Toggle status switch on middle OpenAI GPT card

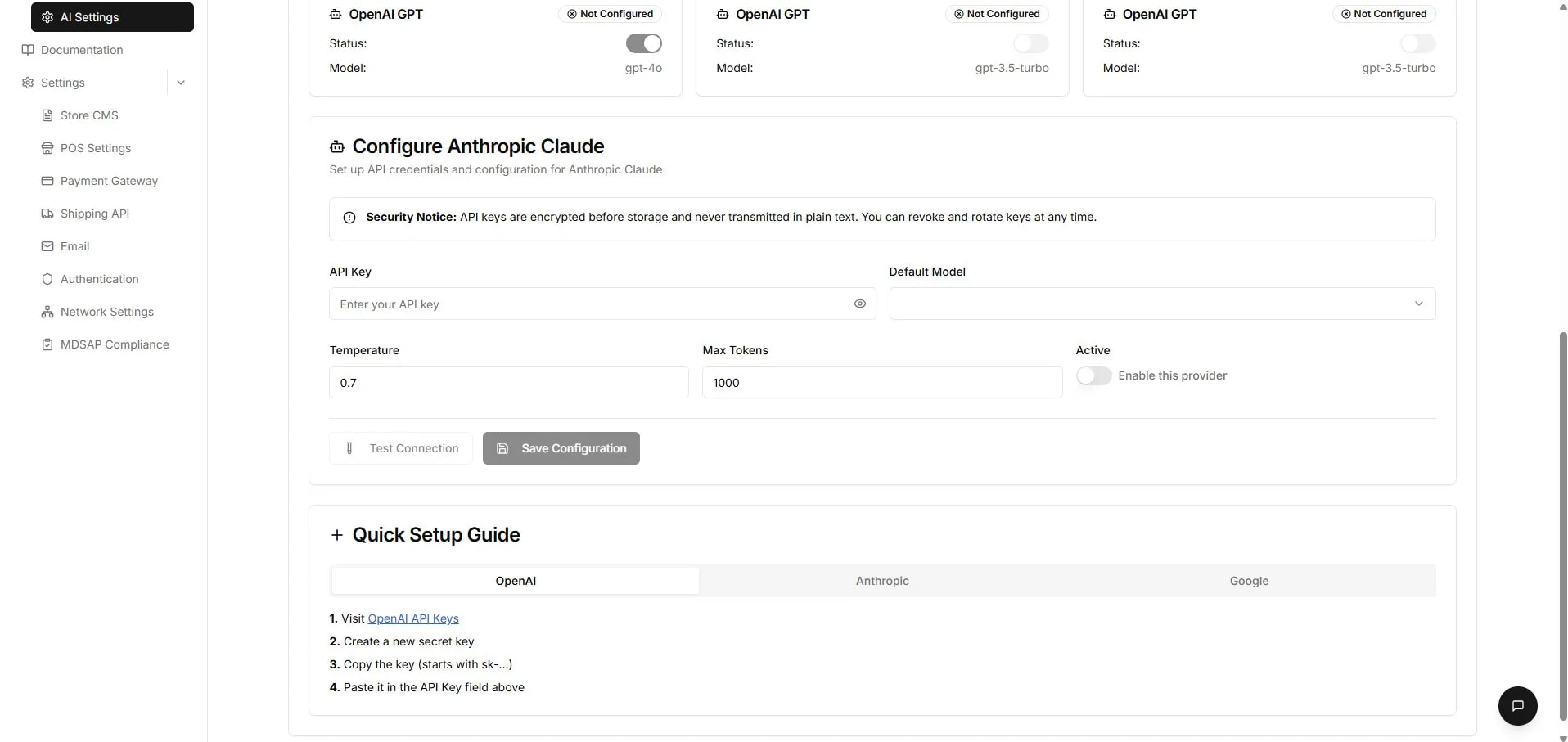click(x=1031, y=43)
